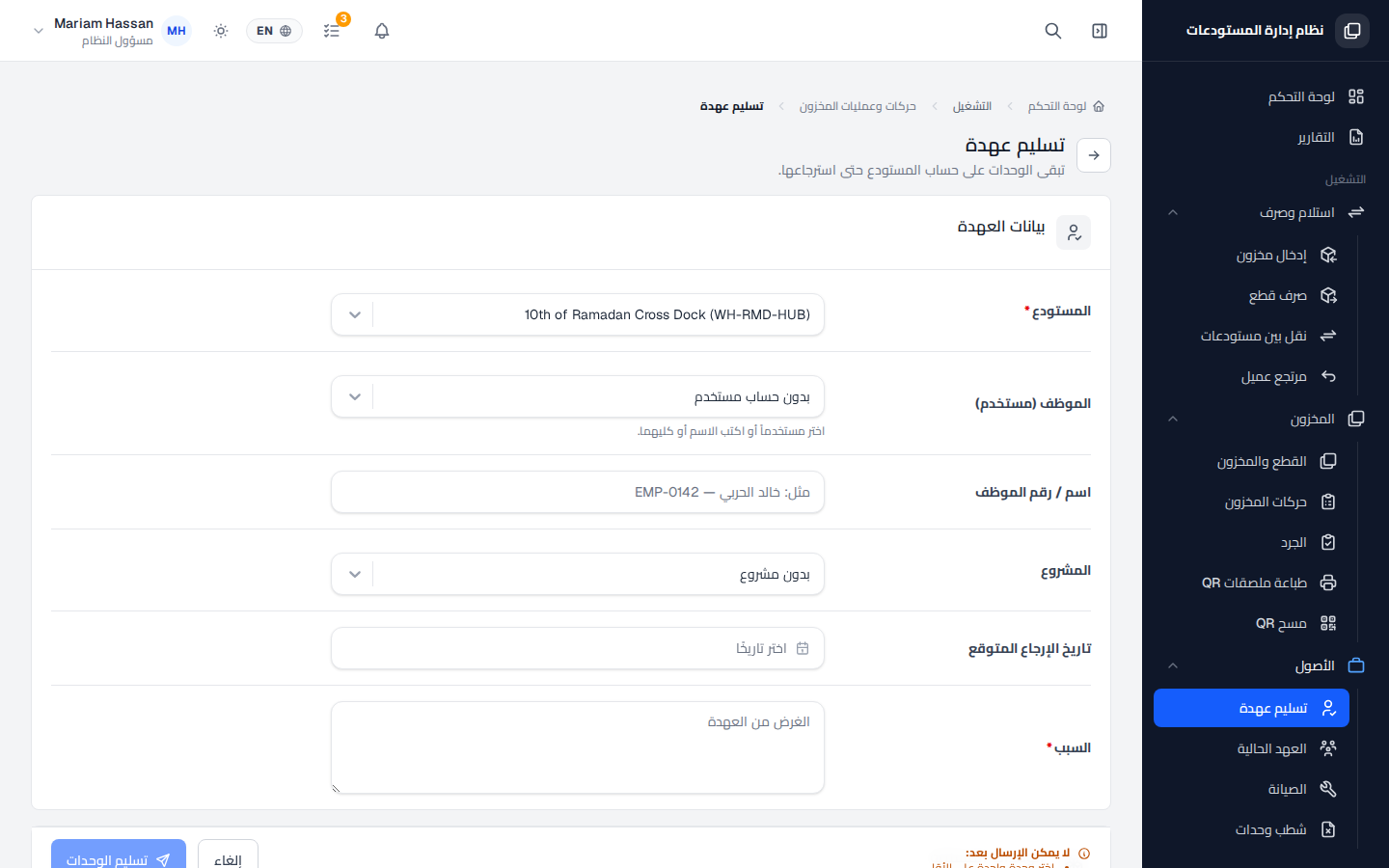
Task: Open الجرد inventory count in sidebar
Action: (1252, 542)
